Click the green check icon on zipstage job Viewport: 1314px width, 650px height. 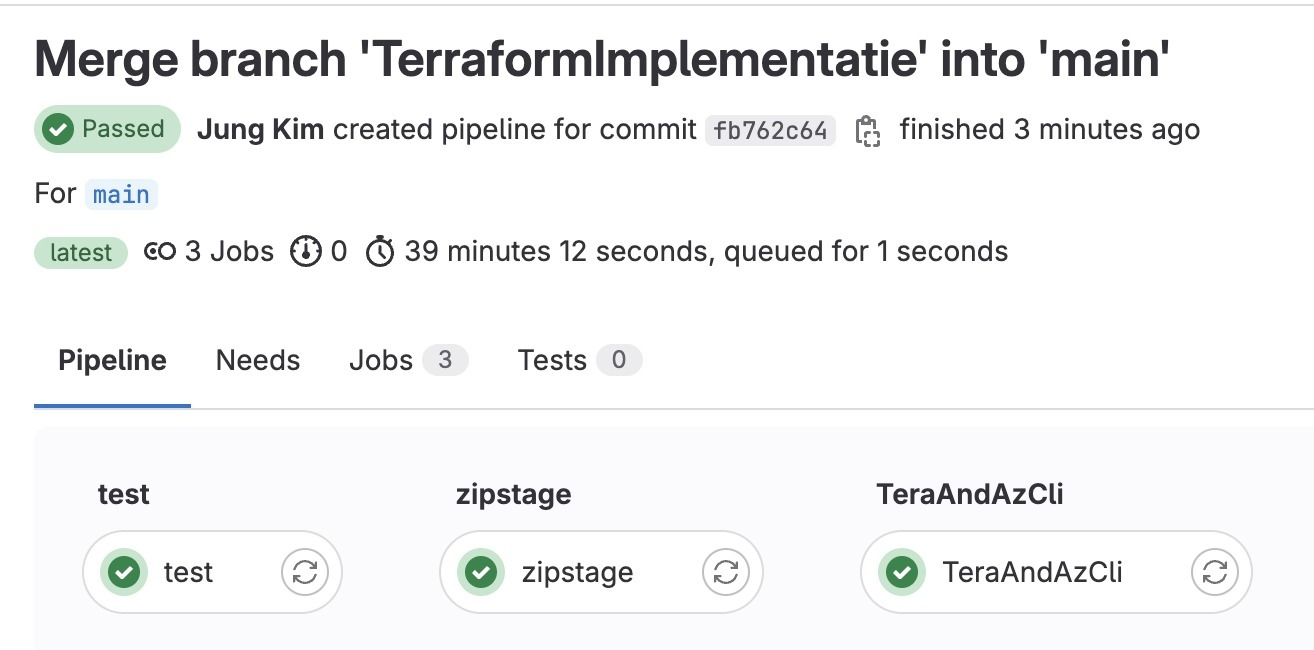coord(481,572)
